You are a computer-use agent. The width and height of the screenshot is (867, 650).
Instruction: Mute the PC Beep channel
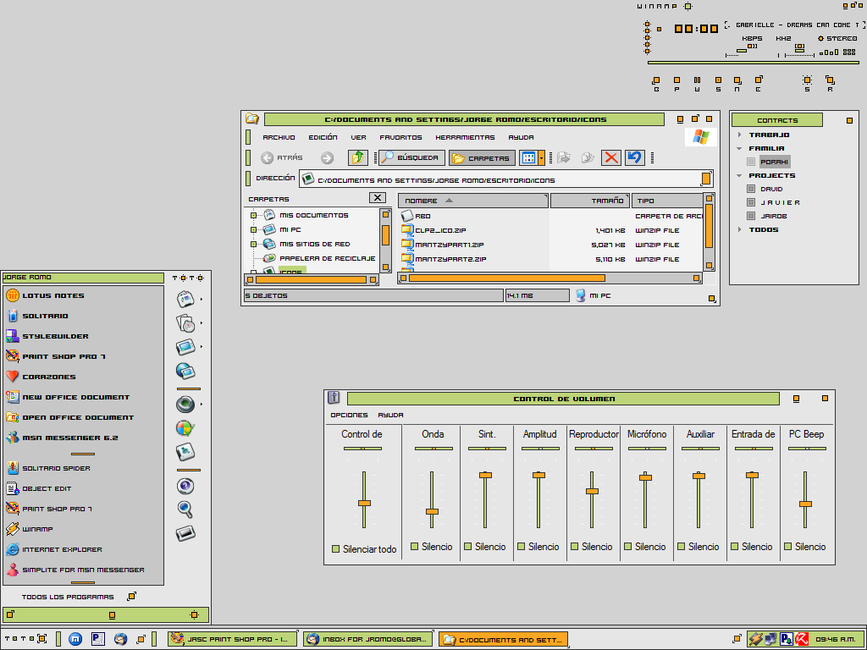pyautogui.click(x=788, y=546)
